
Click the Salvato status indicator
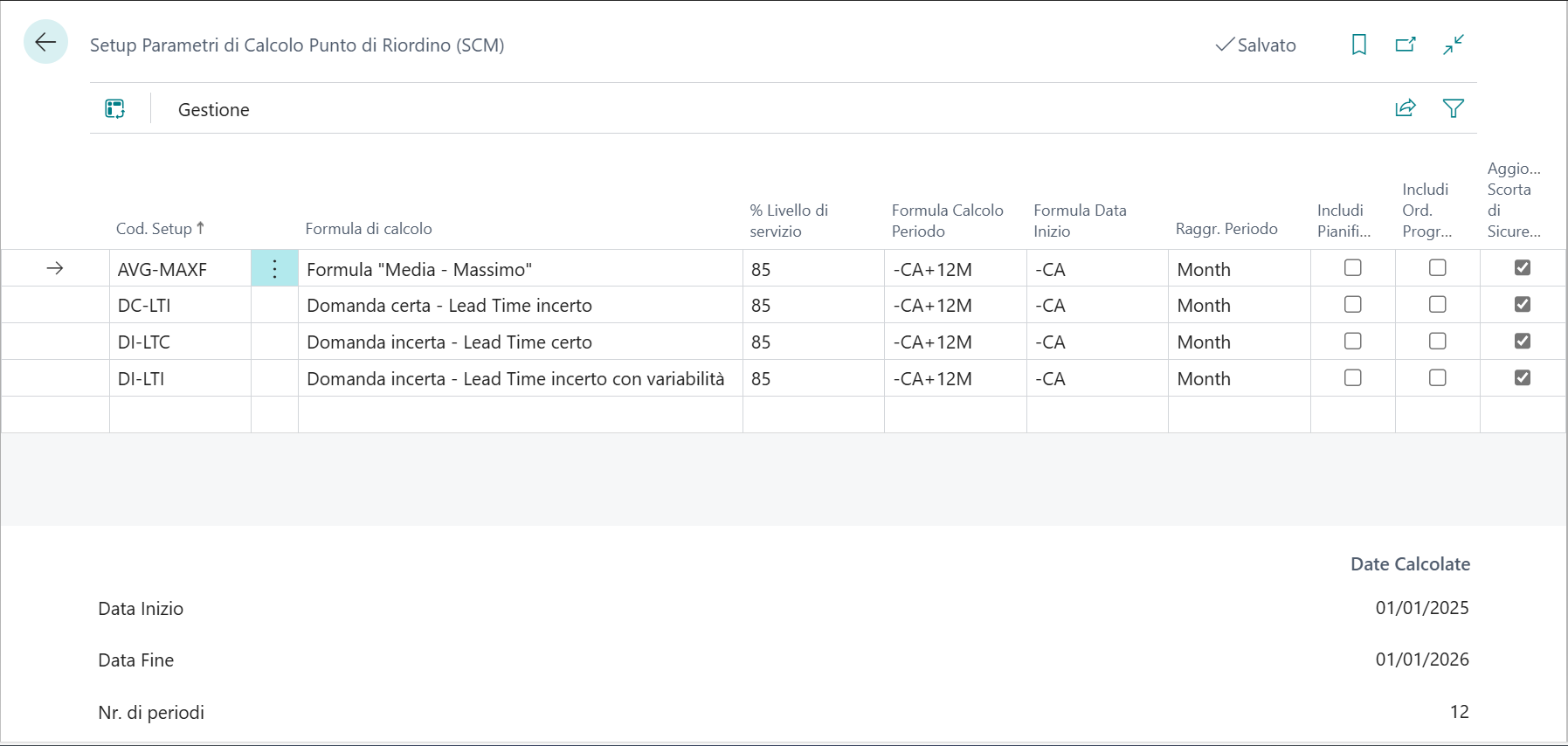pos(1255,45)
